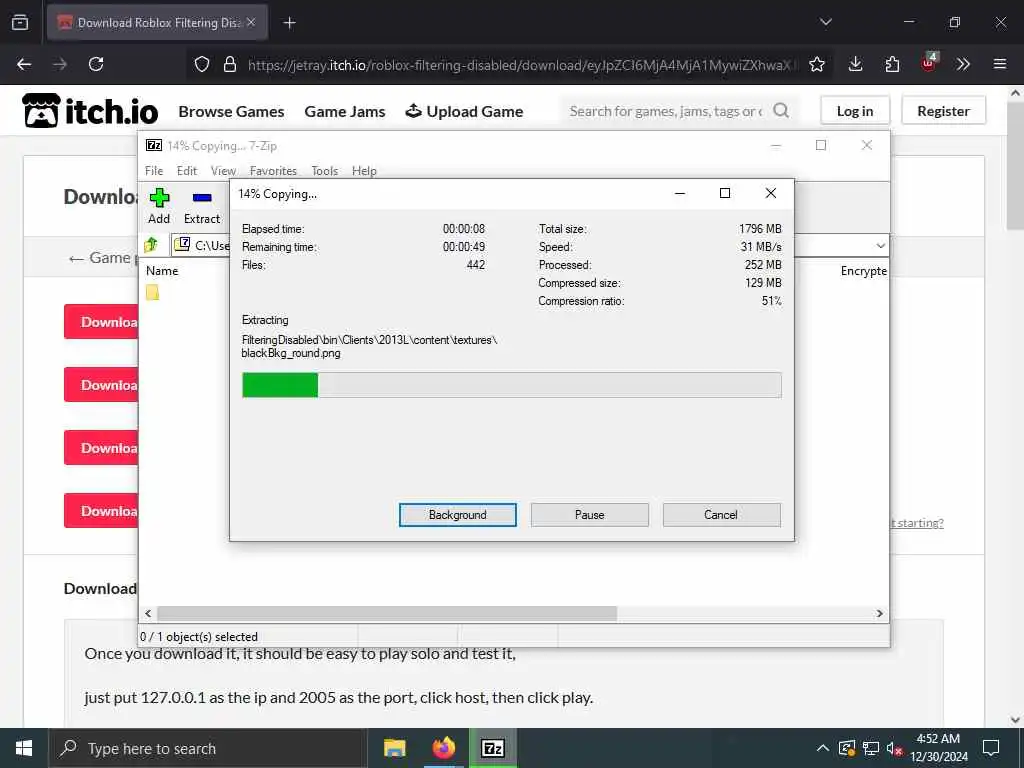Click the taskbar clock showing 4:52 AM
1024x768 pixels.
[938, 748]
